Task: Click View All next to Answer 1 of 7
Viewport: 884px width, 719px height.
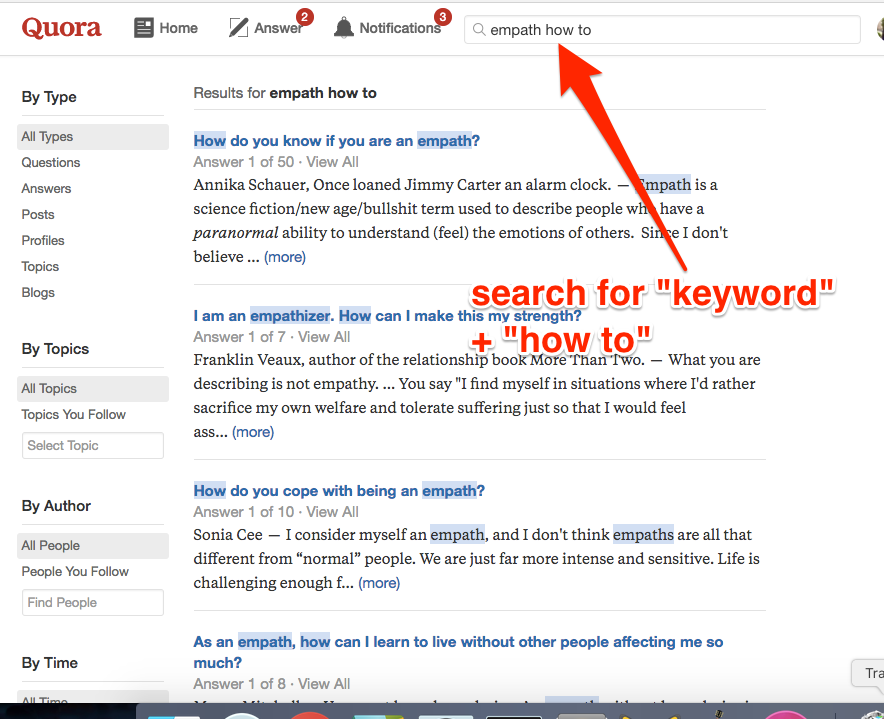Action: 324,337
